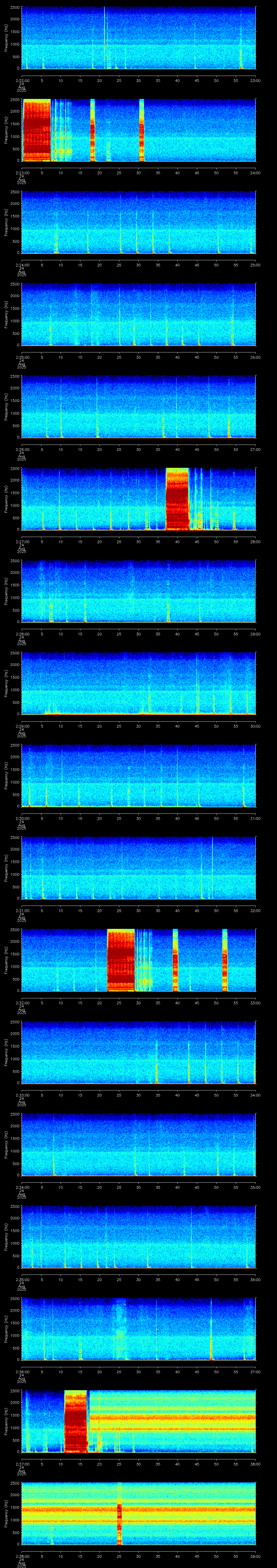
Task: Select the large red event in the 2:32:00 spectrogram
Action: click(x=121, y=960)
